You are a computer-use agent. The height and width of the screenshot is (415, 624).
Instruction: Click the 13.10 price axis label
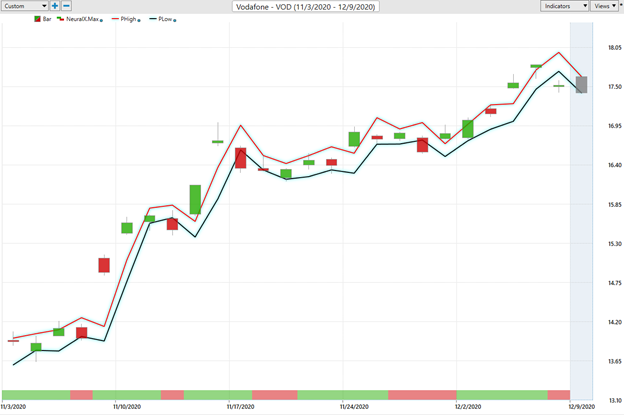[614, 401]
